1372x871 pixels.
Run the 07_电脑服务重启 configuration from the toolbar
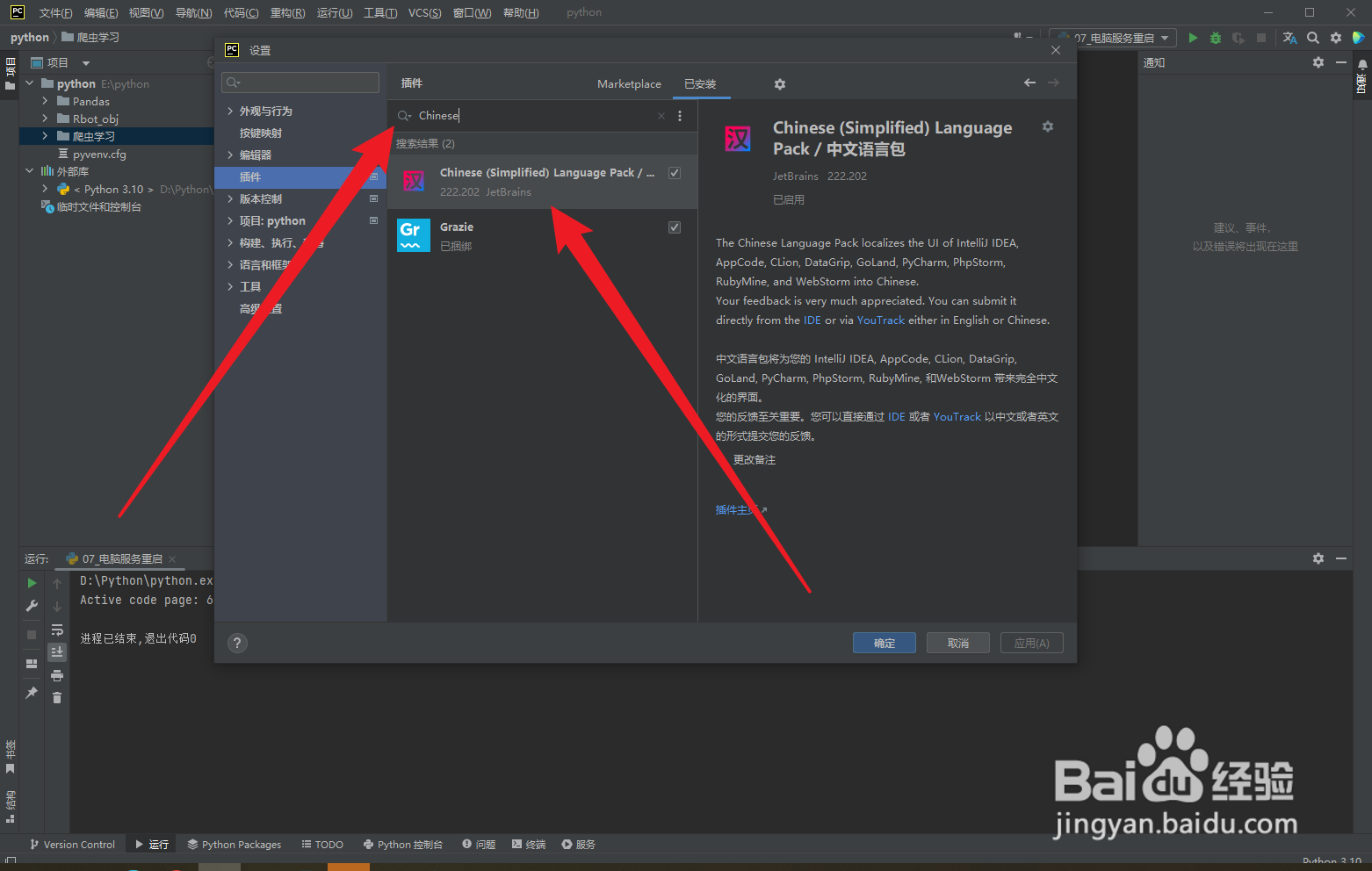pyautogui.click(x=1193, y=38)
